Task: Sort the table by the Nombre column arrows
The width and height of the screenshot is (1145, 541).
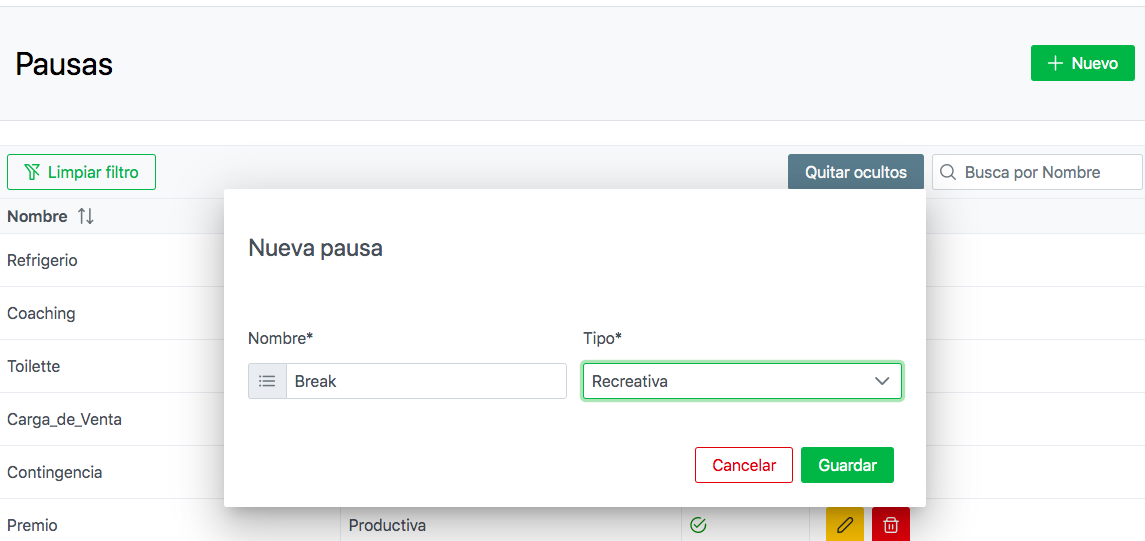Action: [85, 216]
